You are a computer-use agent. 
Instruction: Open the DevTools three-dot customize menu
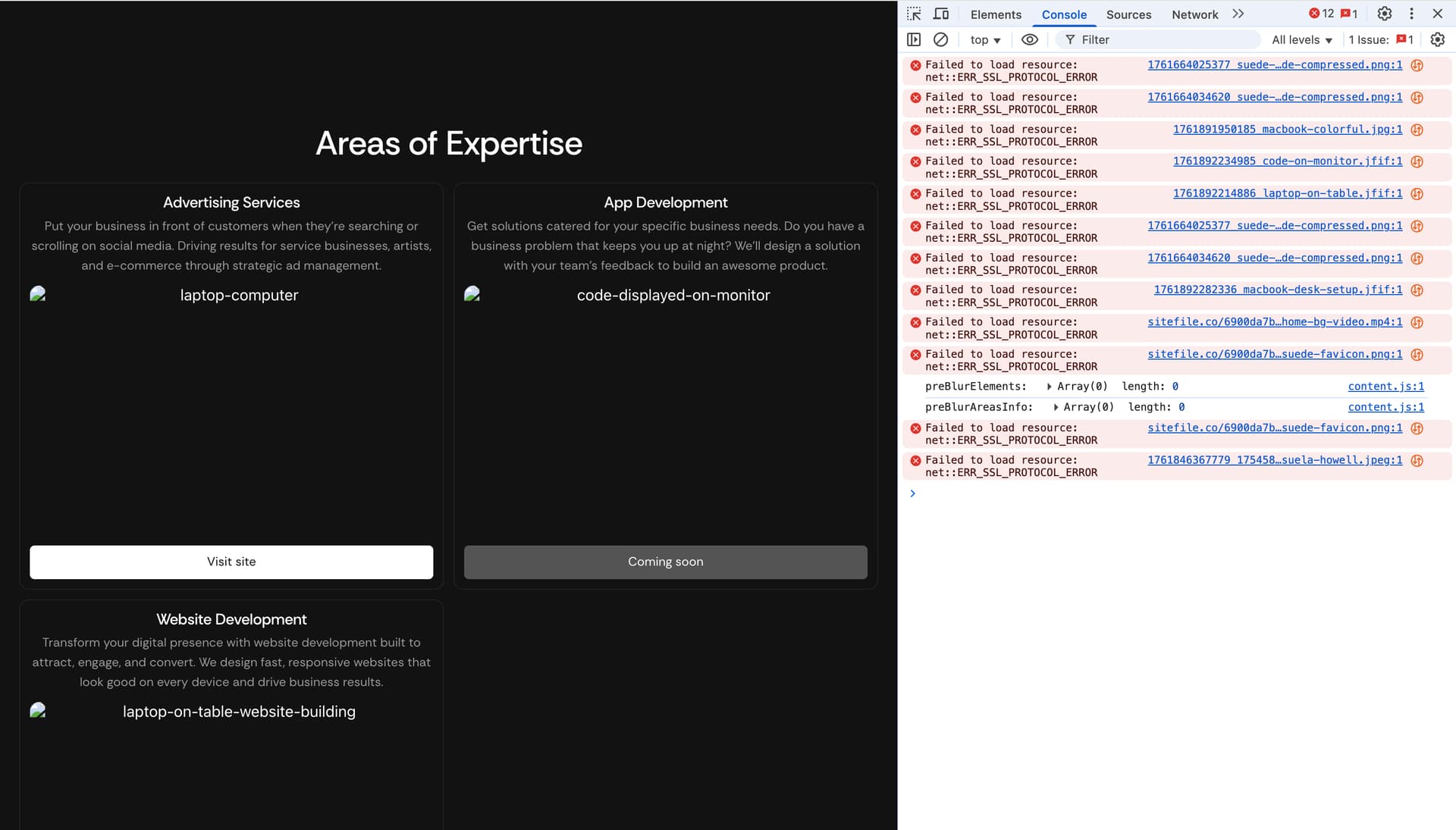click(x=1411, y=14)
